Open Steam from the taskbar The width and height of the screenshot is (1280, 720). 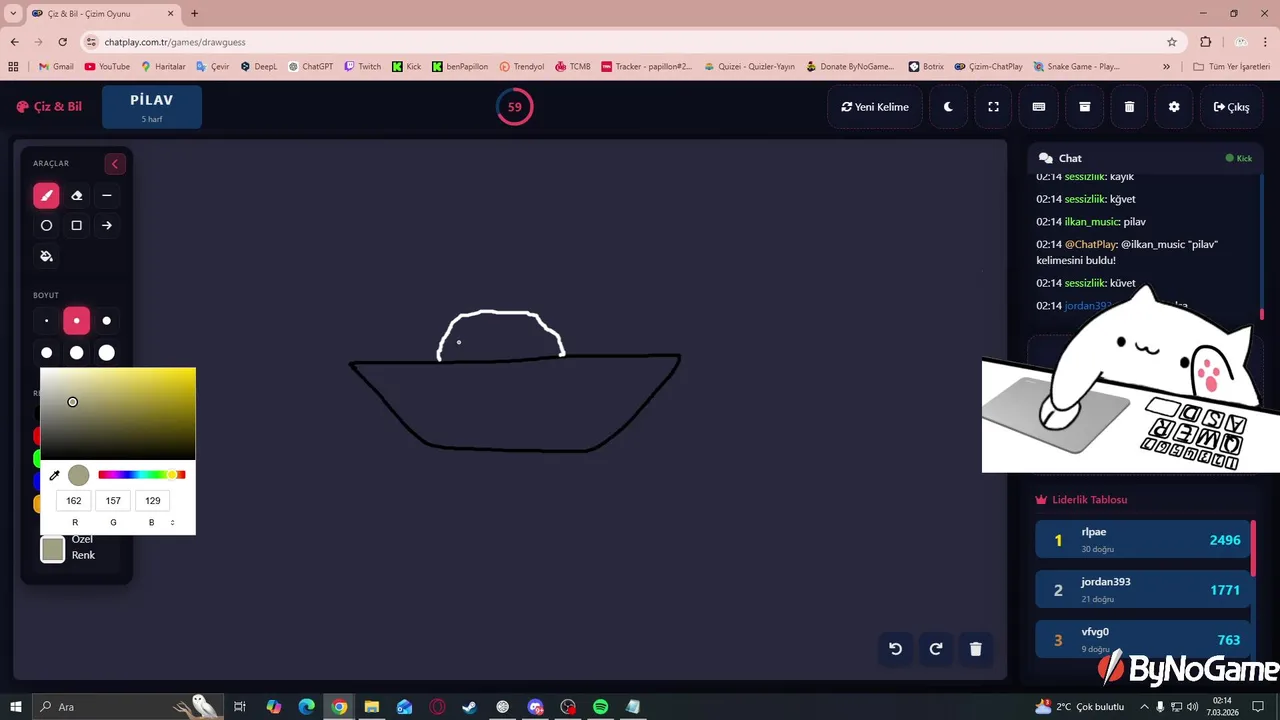click(469, 707)
